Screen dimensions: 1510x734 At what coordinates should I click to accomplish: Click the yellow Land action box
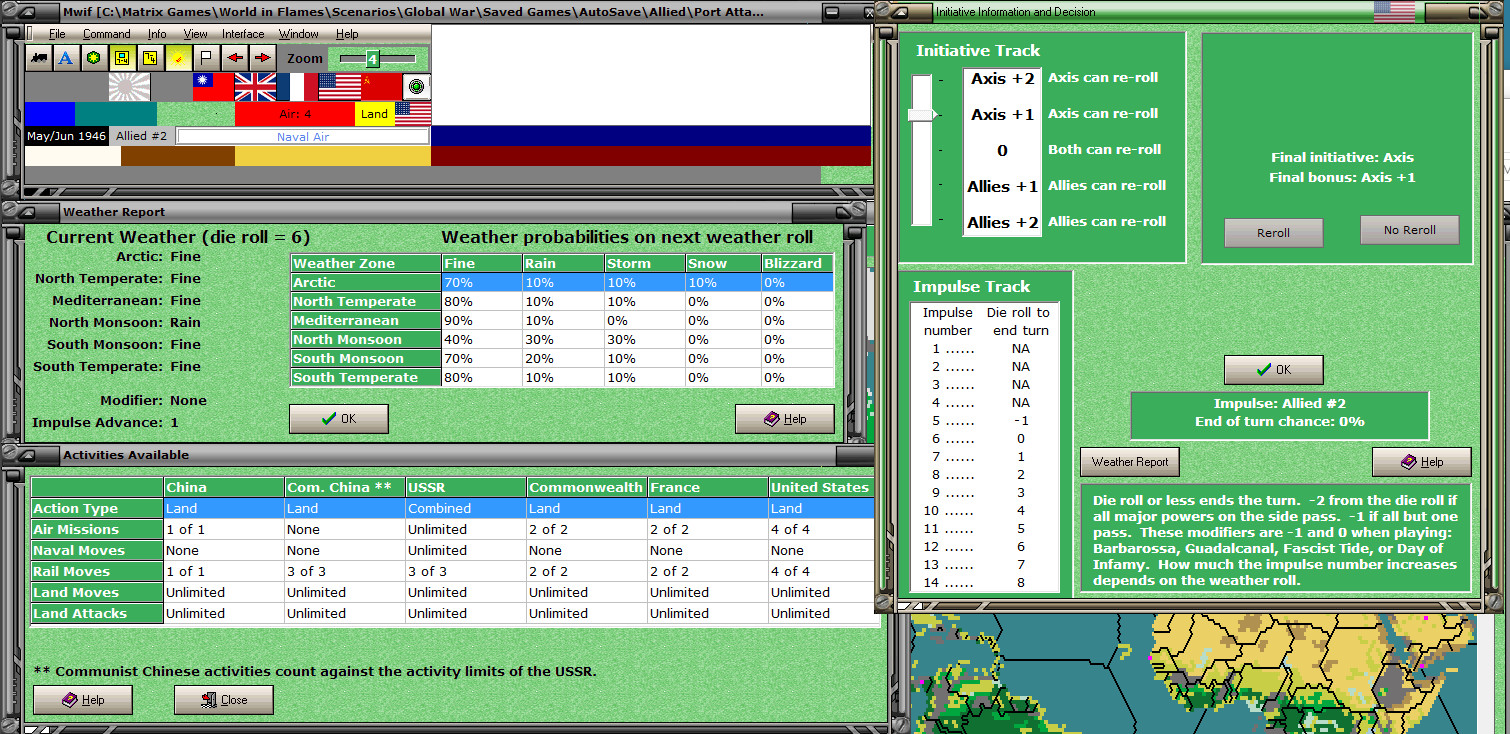coord(375,114)
